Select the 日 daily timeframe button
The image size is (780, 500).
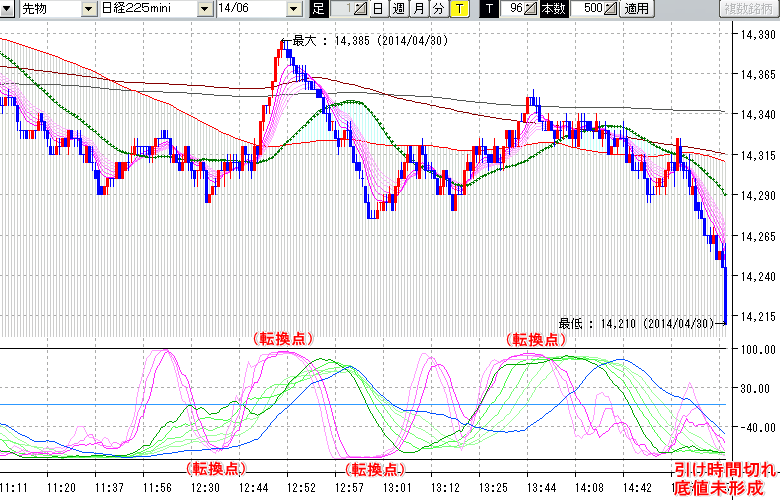coord(377,9)
